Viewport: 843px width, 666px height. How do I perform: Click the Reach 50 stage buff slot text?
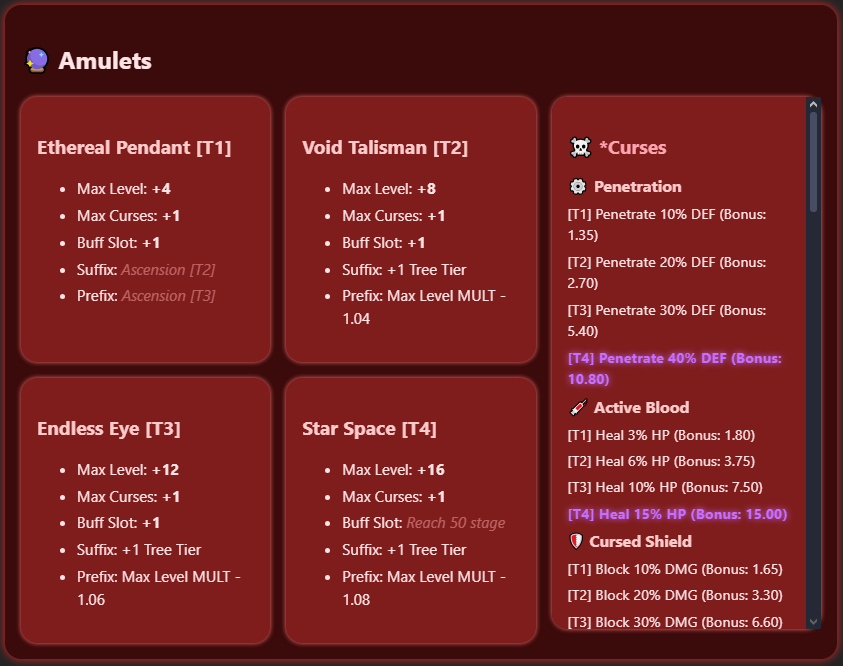(x=456, y=522)
